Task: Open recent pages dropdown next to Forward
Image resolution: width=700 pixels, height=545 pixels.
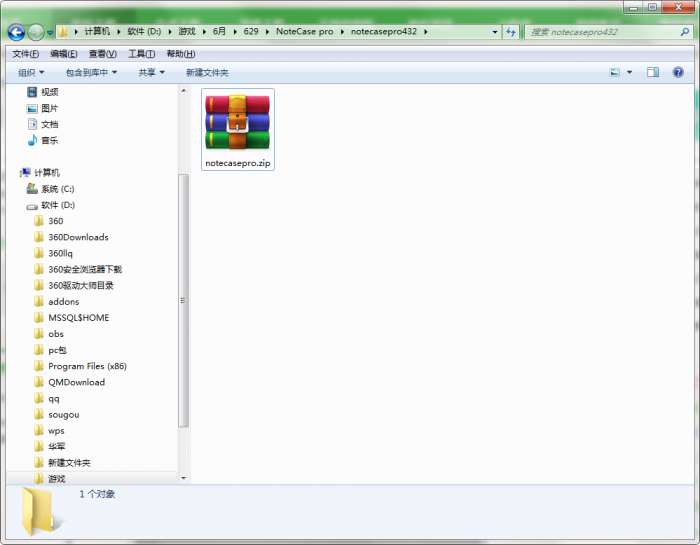Action: [x=50, y=32]
